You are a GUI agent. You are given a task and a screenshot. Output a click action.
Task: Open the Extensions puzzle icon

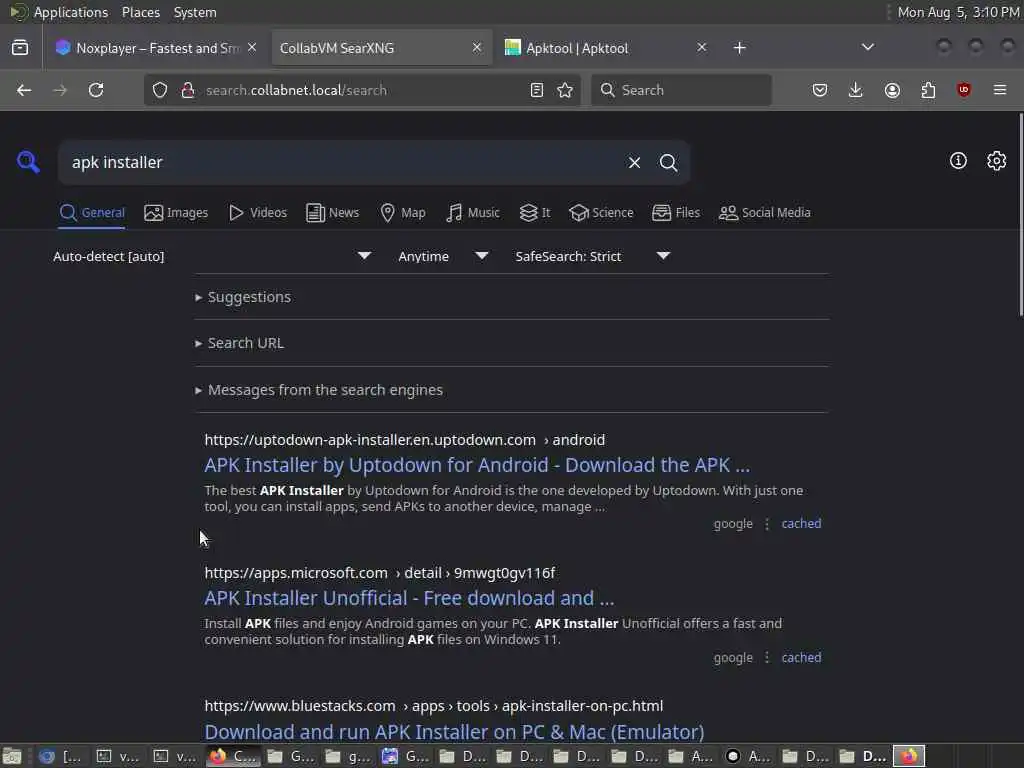(928, 90)
